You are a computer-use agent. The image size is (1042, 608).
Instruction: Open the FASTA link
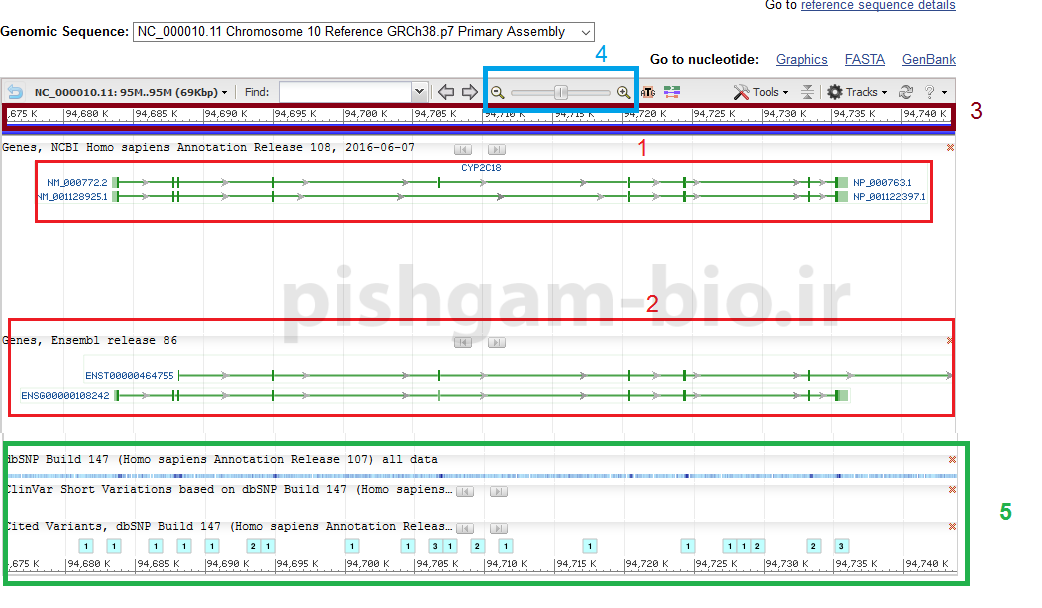(864, 60)
